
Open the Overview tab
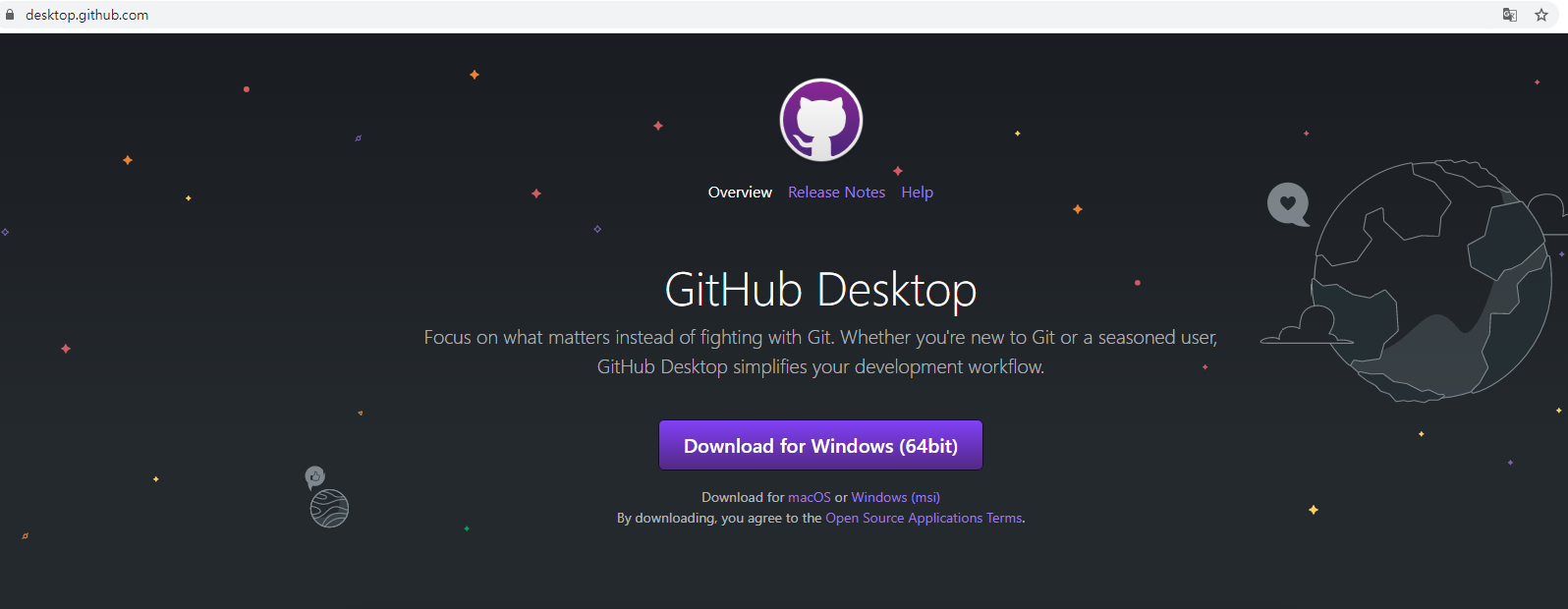[x=740, y=193]
